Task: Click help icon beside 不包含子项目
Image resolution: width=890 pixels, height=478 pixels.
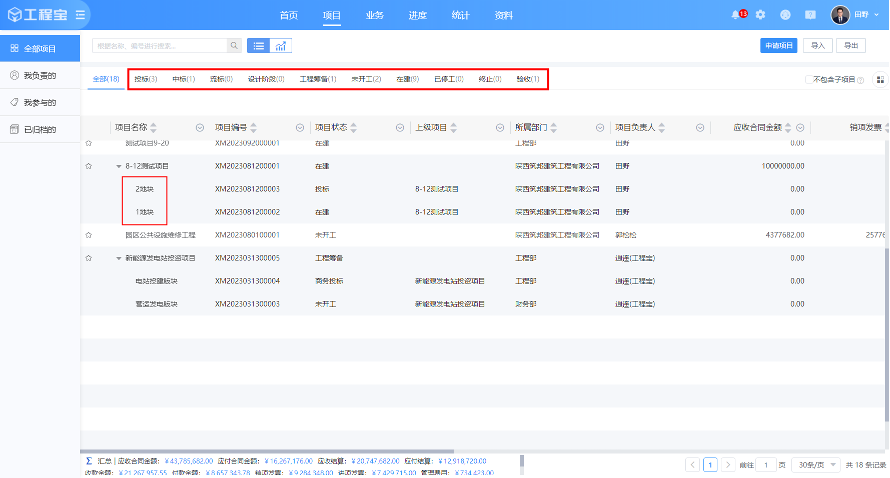Action: 860,80
